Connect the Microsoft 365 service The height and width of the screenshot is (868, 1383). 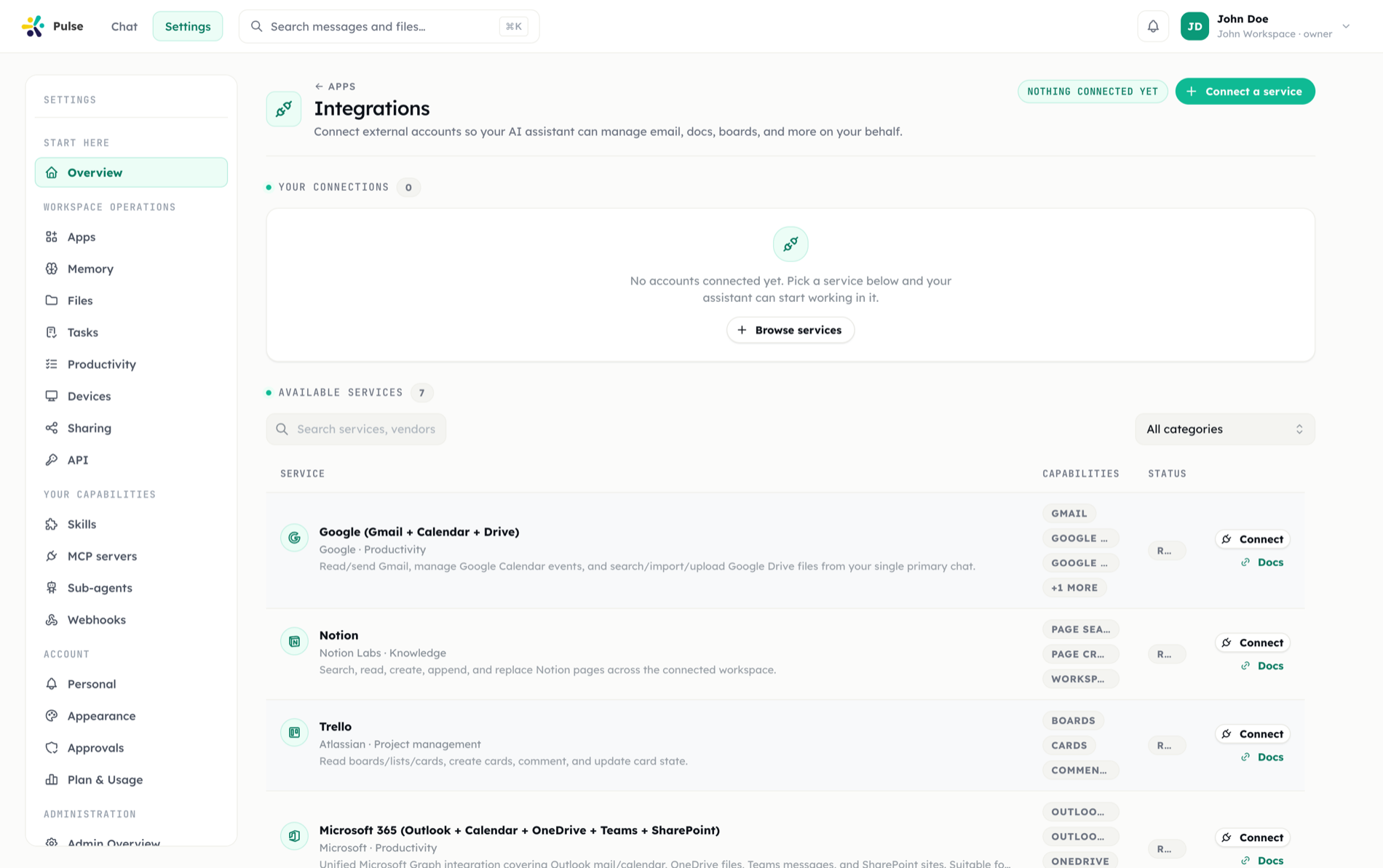1252,837
